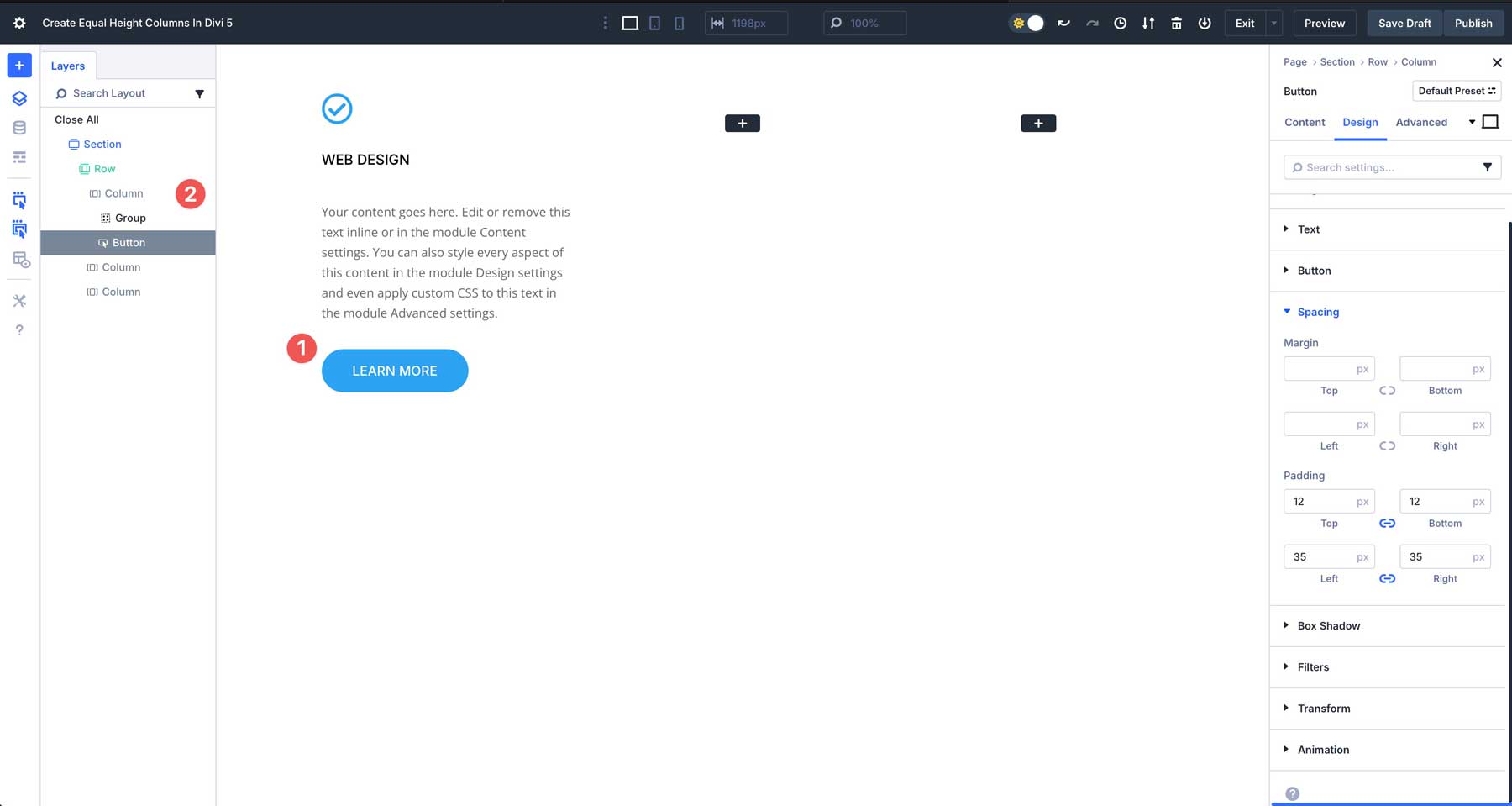1512x806 pixels.
Task: Click the blue add-new plus icon in left sidebar
Action: (19, 66)
